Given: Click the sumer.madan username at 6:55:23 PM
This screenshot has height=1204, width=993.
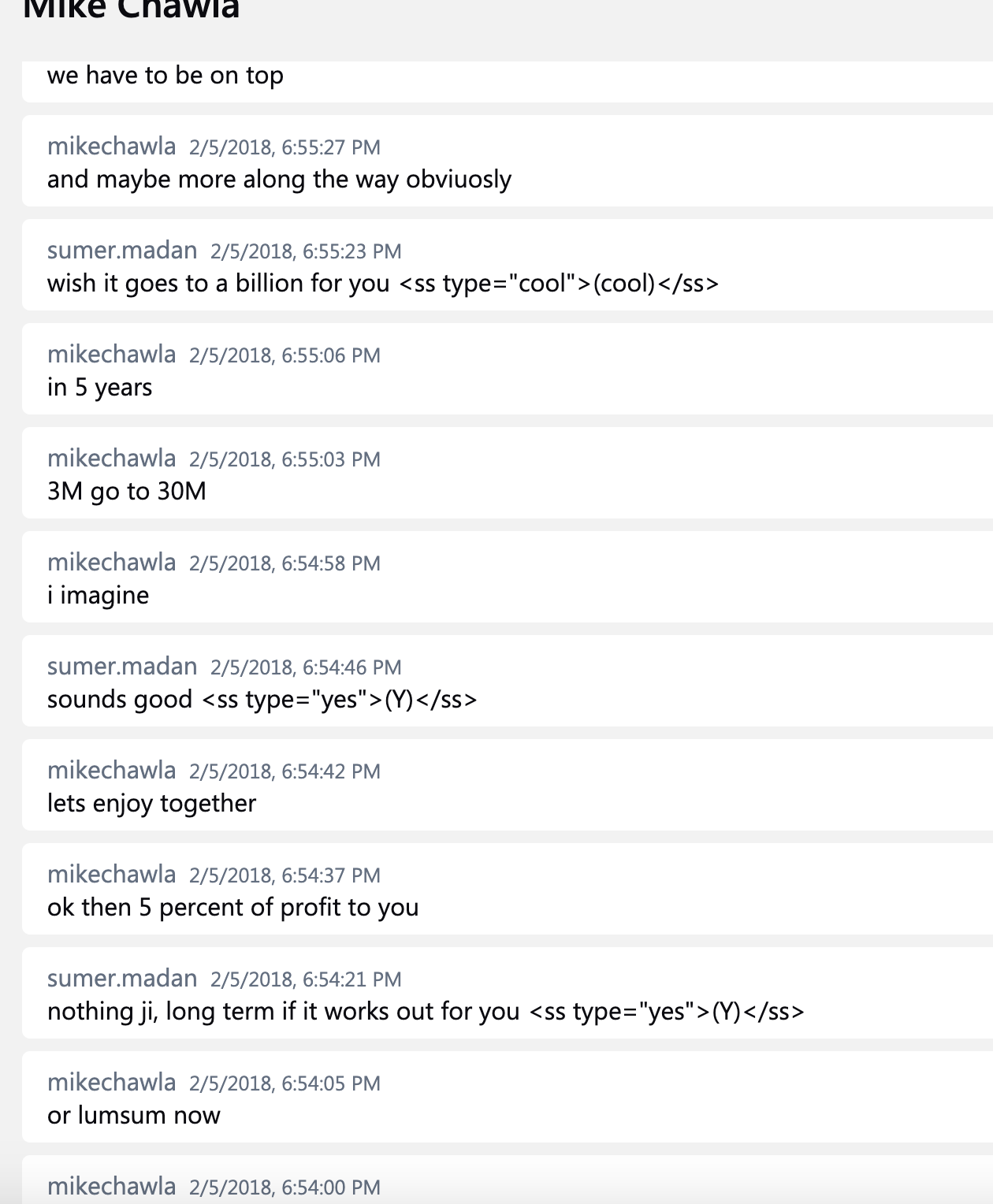Looking at the screenshot, I should coord(122,250).
